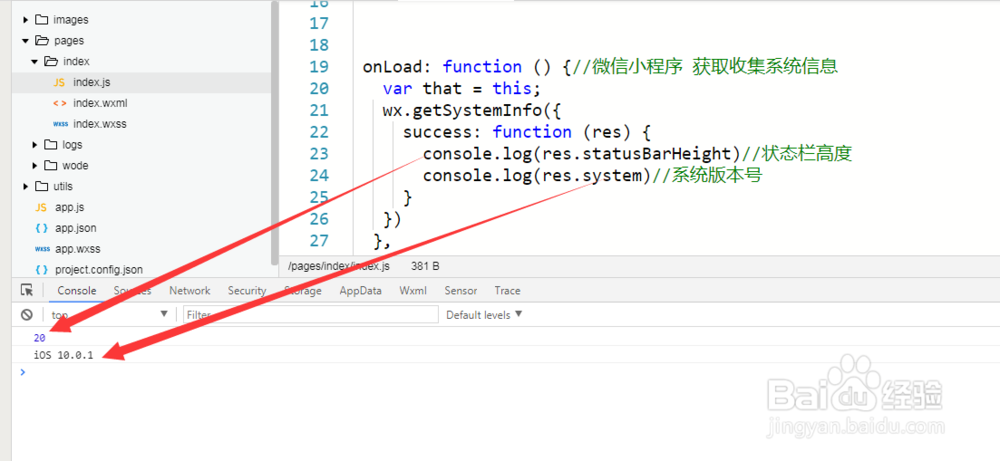Viewport: 1000px width, 461px height.
Task: Focus the console Filter field
Action: 311,314
